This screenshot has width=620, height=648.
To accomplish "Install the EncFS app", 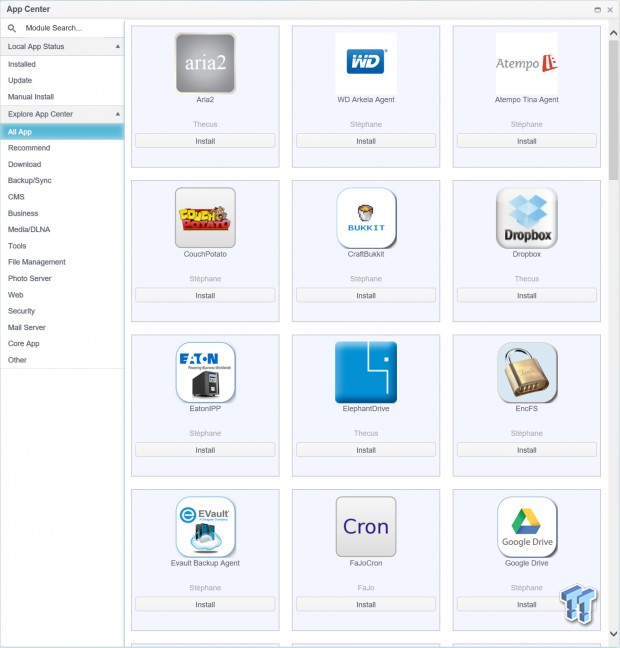I will pyautogui.click(x=527, y=450).
